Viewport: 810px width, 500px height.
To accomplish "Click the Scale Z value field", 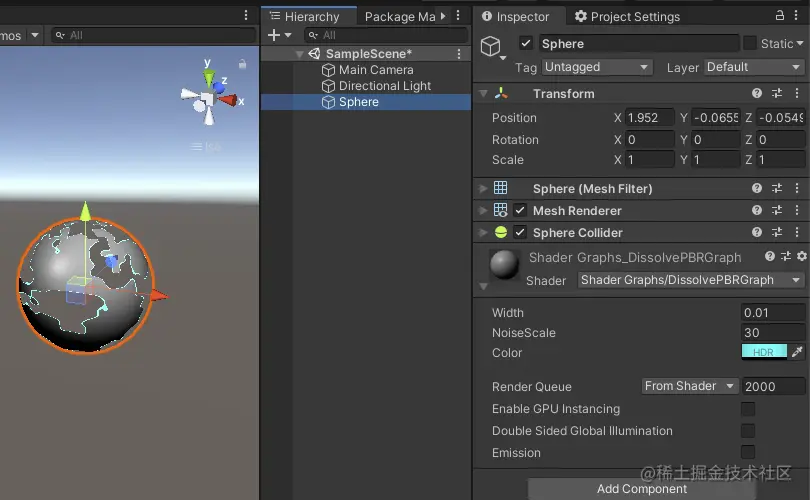I will coord(780,160).
